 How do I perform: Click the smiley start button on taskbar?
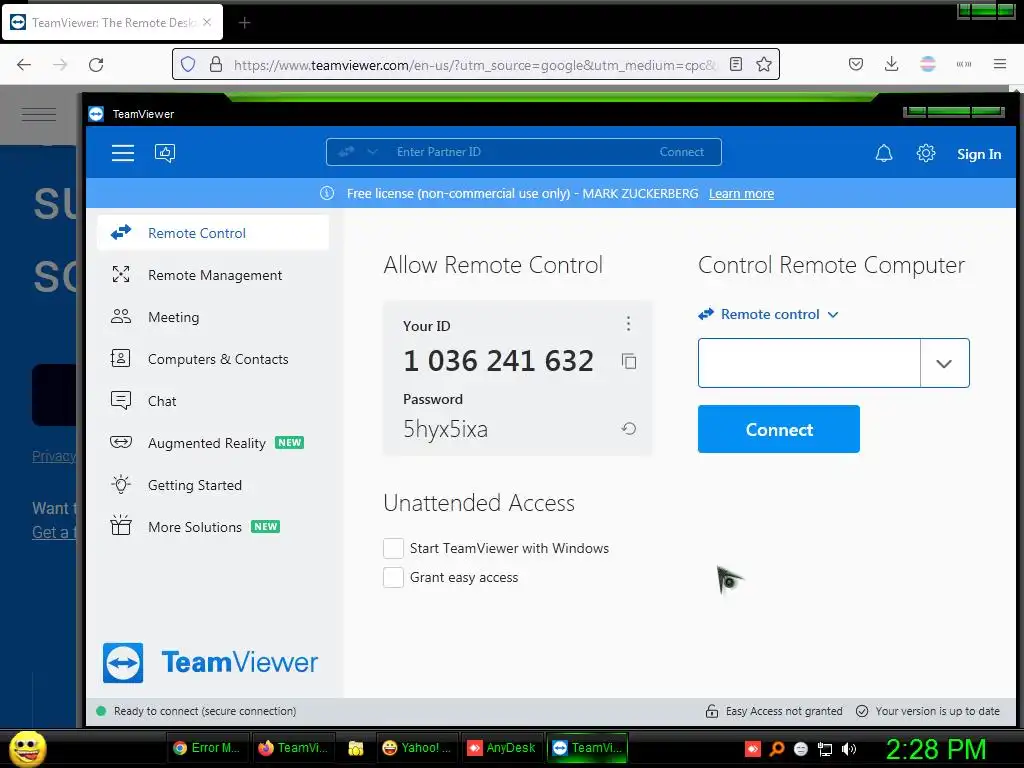(x=27, y=748)
